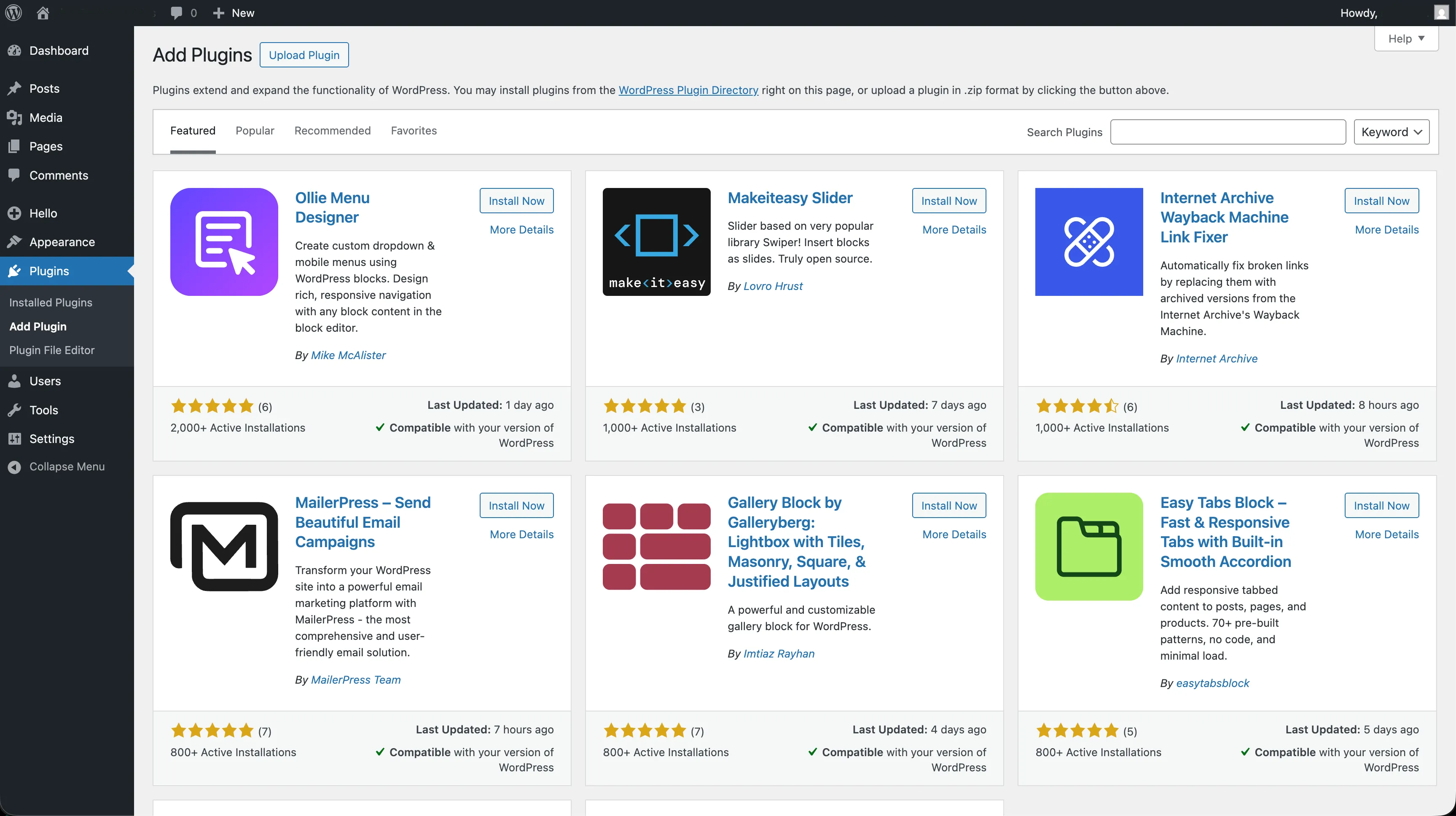Open More Details for Makeiteasy Slider
Screen dimensions: 1456x816
954,229
